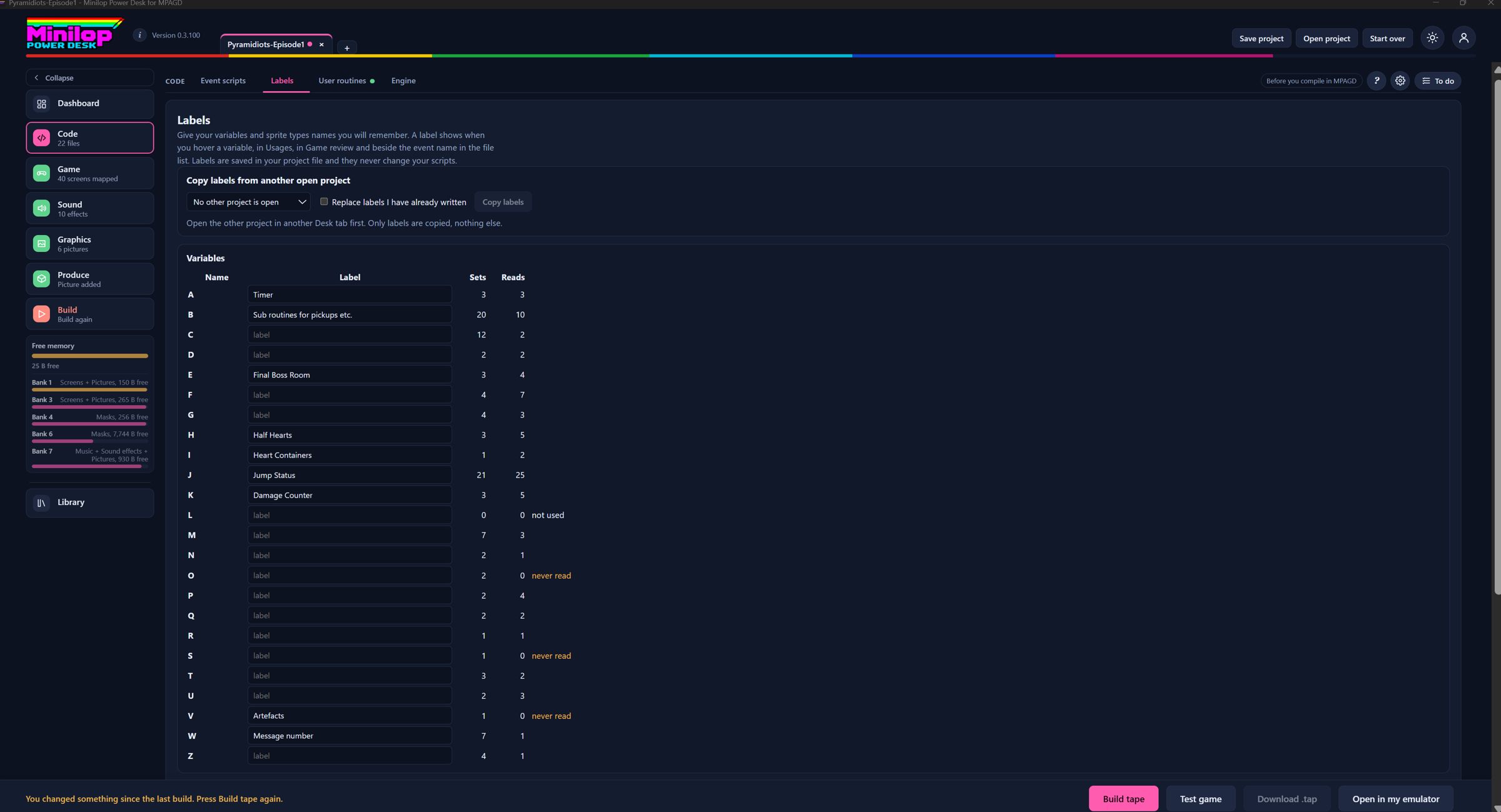Select the Game controller icon in sidebar
This screenshot has height=812, width=1501.
coord(41,173)
